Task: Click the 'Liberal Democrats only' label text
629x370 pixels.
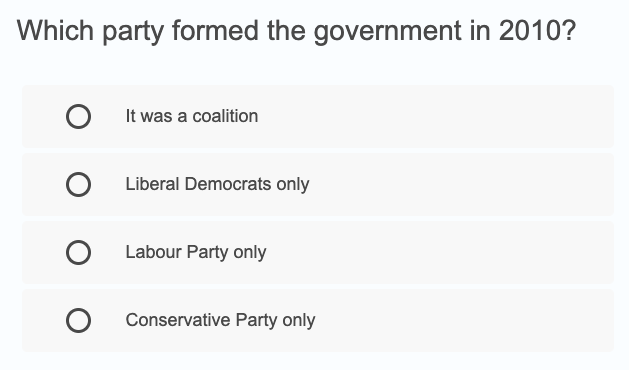Action: click(217, 184)
